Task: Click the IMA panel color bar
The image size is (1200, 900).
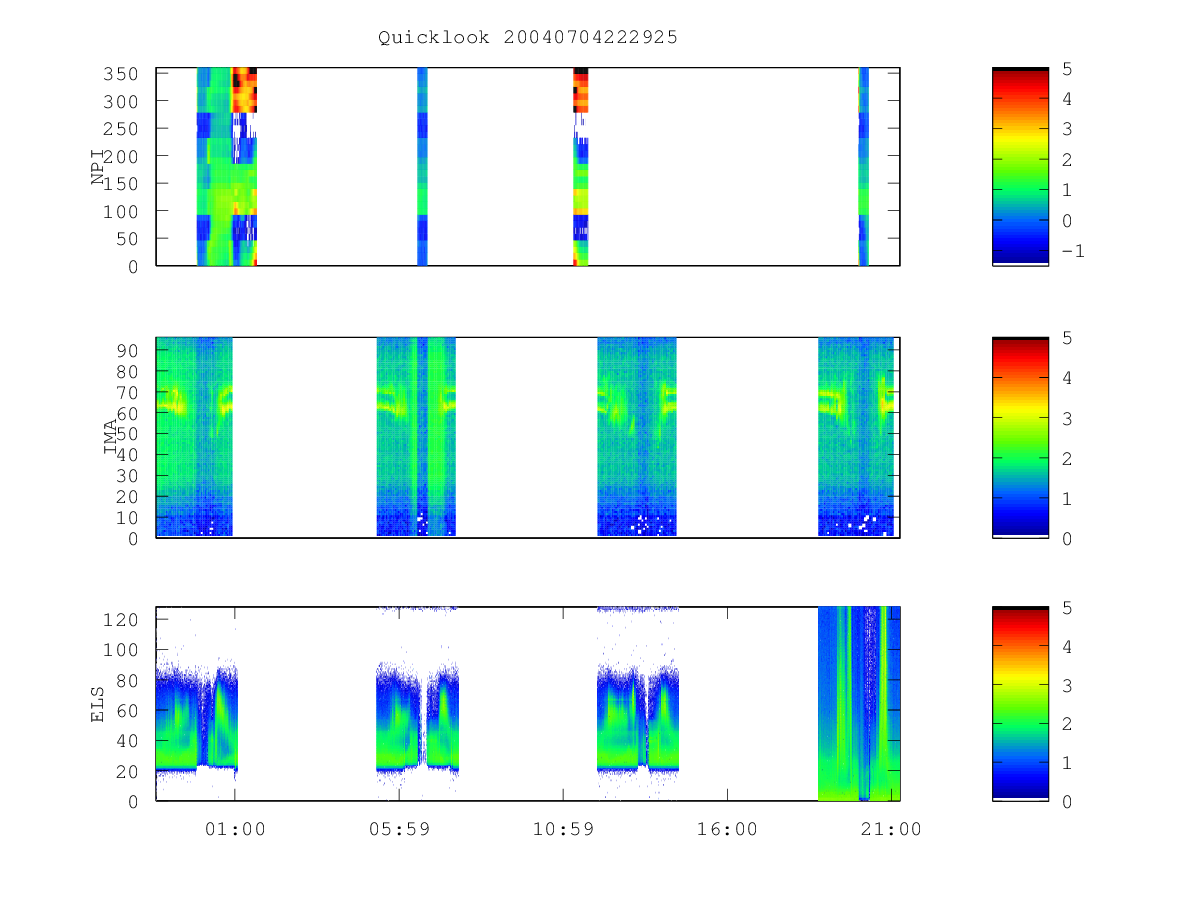Action: point(1020,437)
